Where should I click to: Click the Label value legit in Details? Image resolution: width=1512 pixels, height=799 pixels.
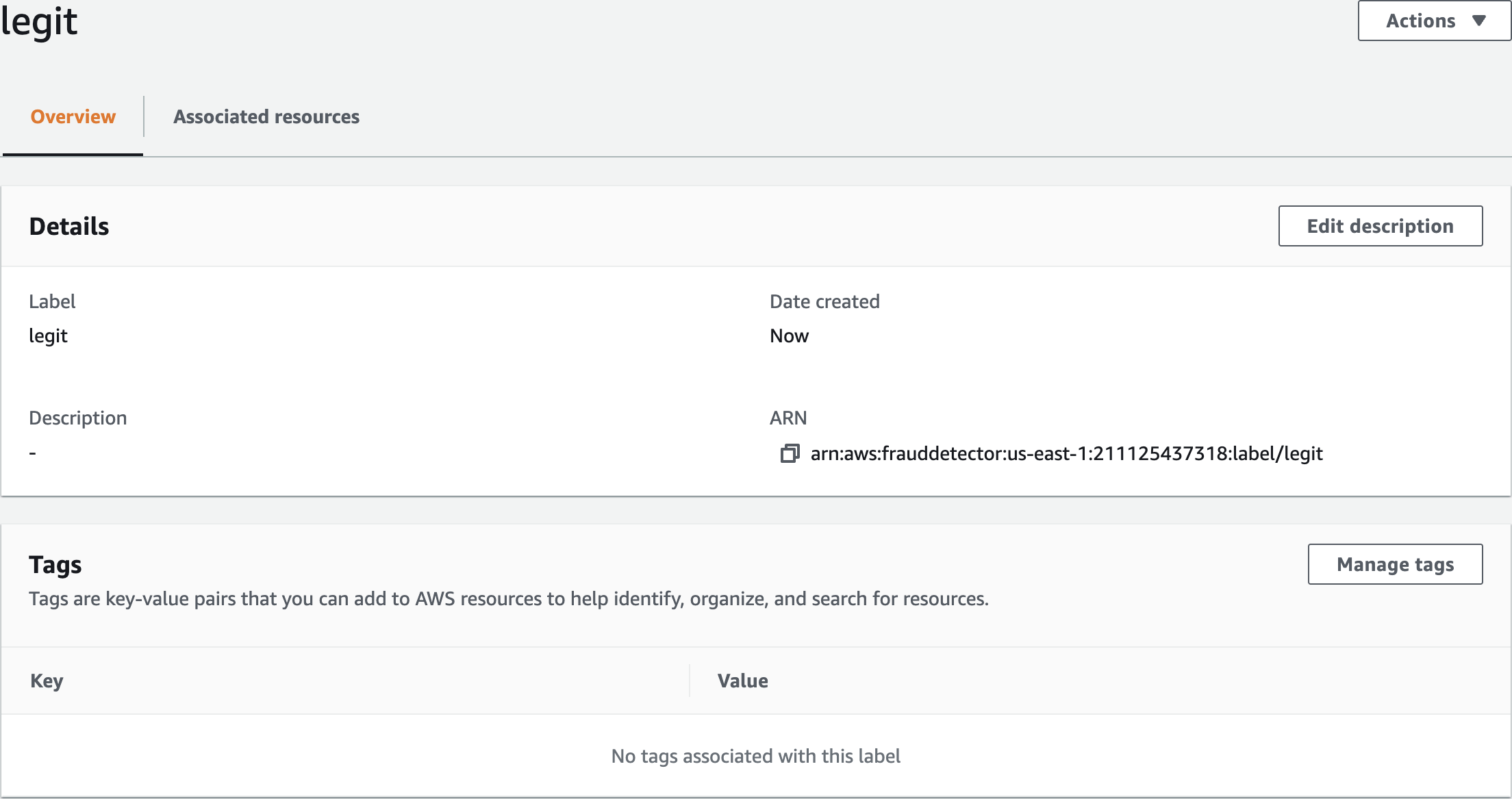[48, 335]
